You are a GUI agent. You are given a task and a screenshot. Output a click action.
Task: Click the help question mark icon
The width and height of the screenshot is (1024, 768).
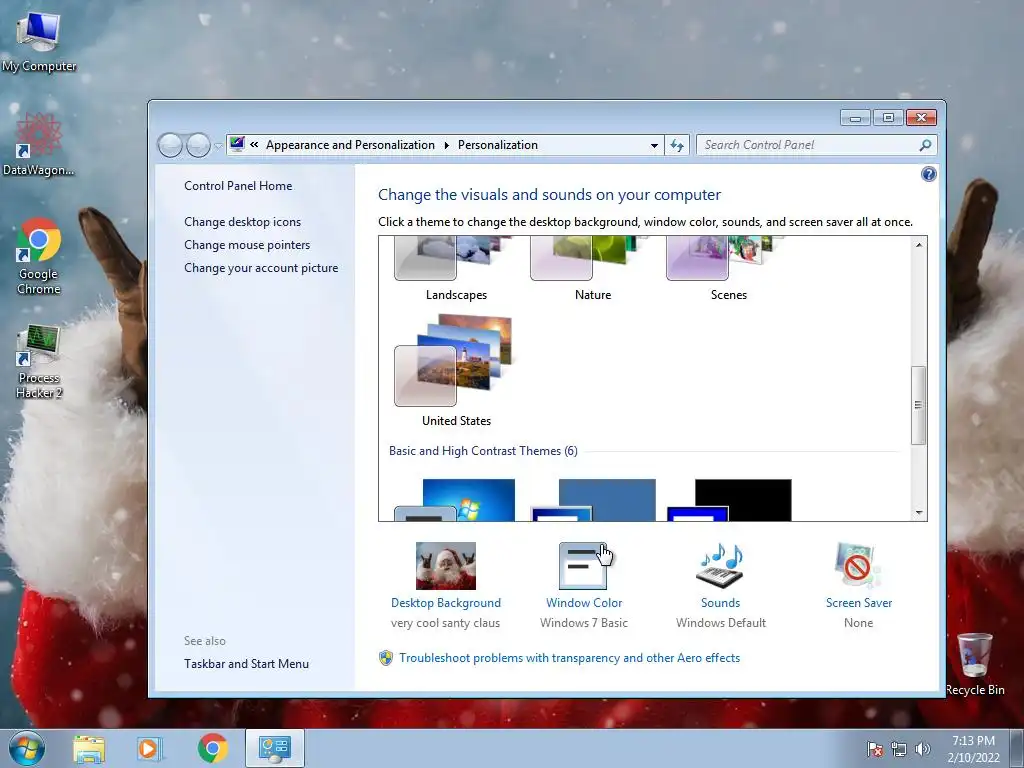point(928,174)
